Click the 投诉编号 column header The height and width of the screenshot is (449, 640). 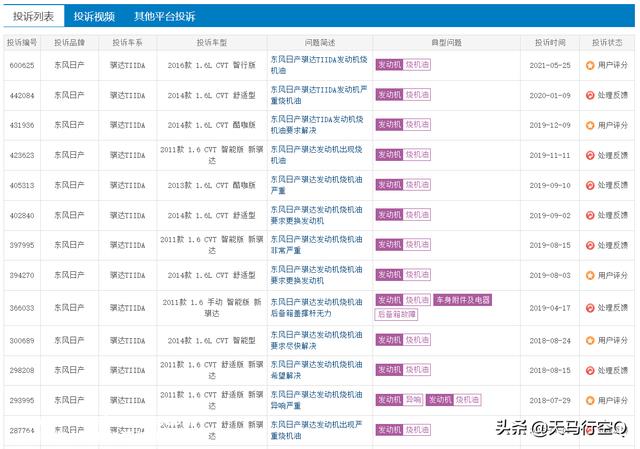click(x=22, y=42)
